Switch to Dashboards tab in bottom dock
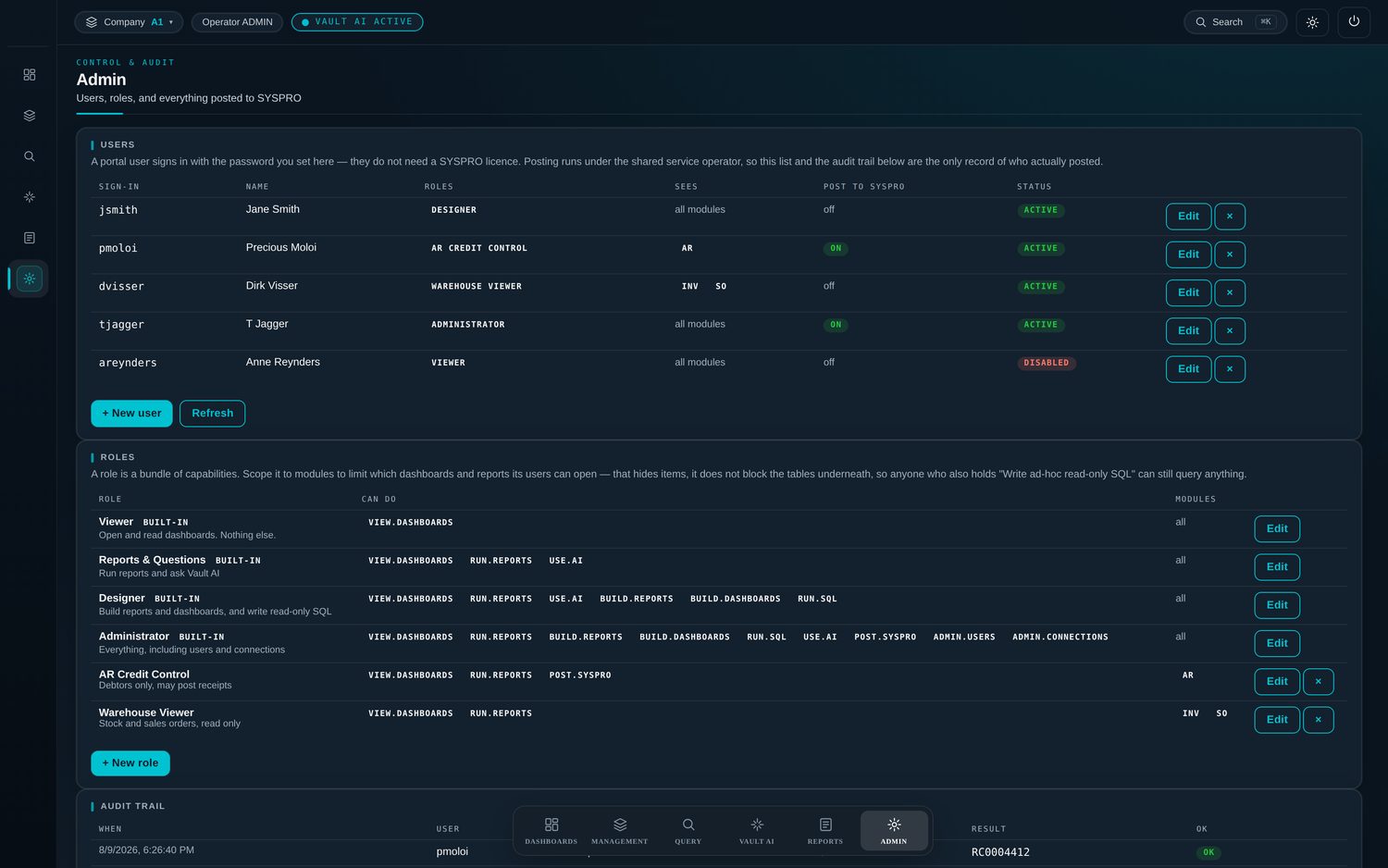Screen dimensions: 1388x868 tap(551, 831)
